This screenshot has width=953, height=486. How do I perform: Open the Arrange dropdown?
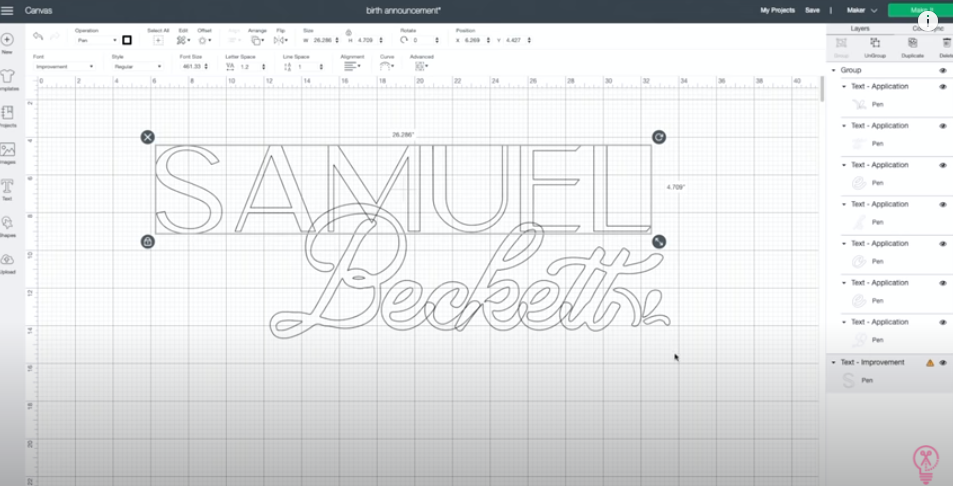257,40
